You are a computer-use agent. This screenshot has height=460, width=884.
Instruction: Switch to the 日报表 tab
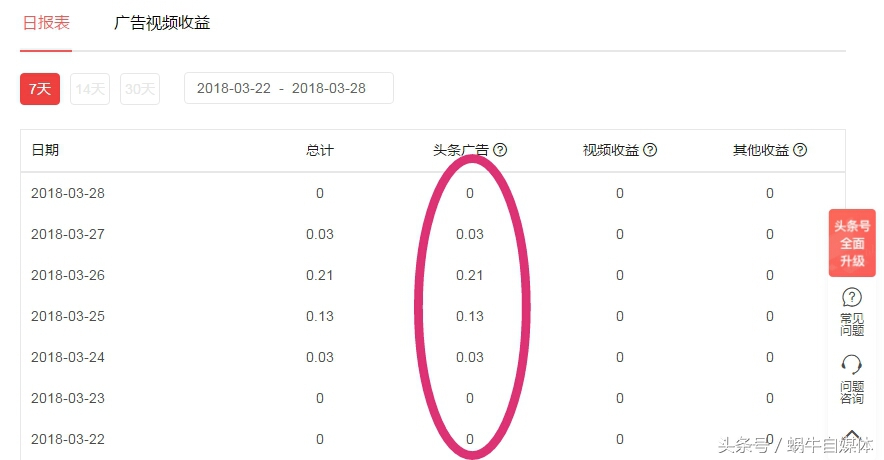point(46,23)
